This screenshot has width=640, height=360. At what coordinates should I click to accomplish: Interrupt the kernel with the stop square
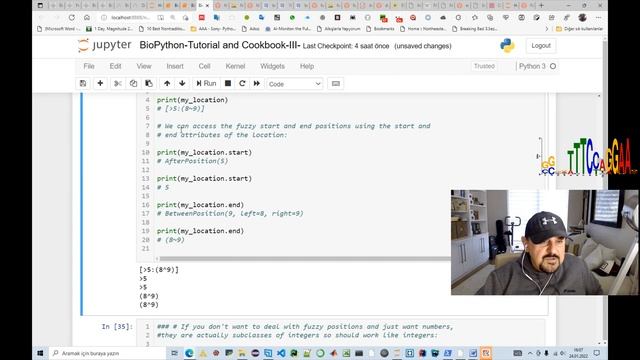pyautogui.click(x=228, y=83)
